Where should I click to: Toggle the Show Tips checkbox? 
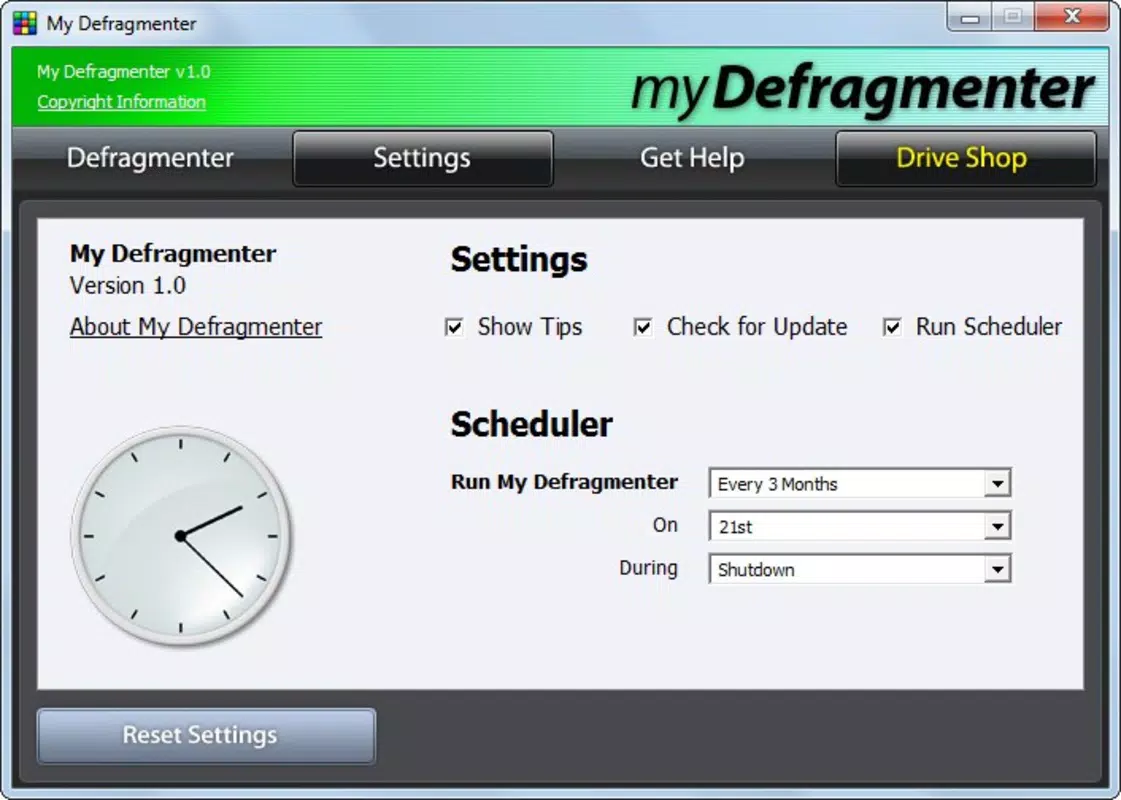coord(454,327)
